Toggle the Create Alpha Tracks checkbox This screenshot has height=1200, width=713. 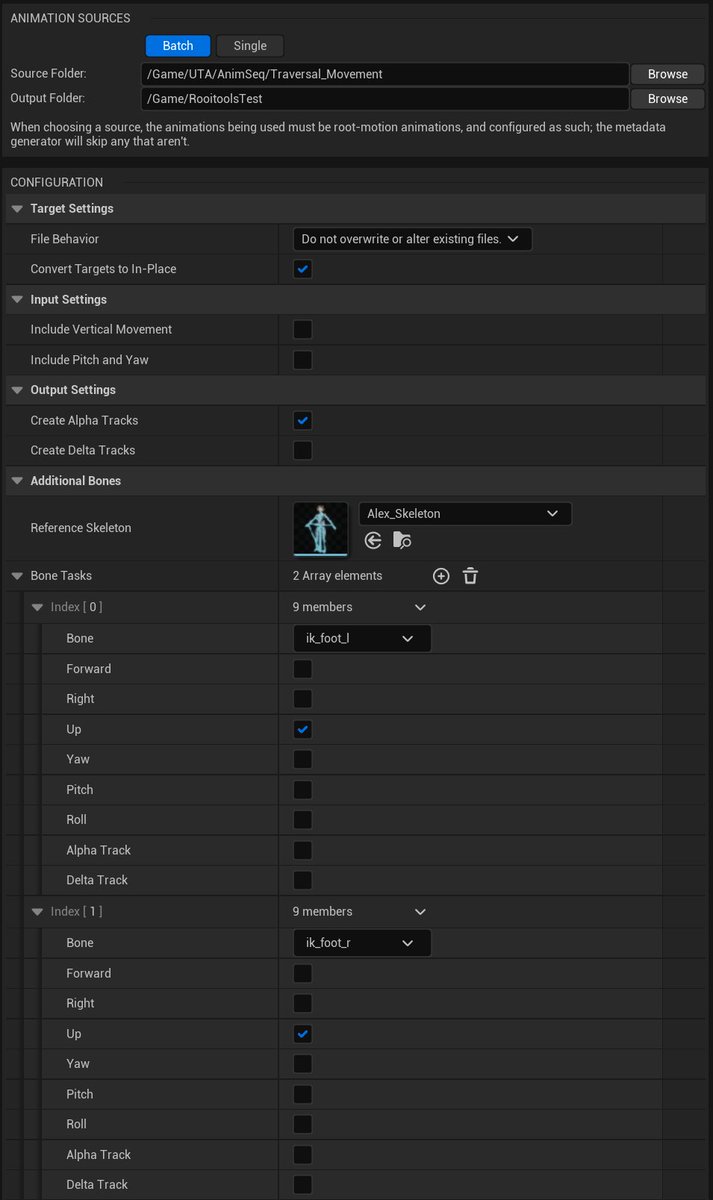point(302,420)
